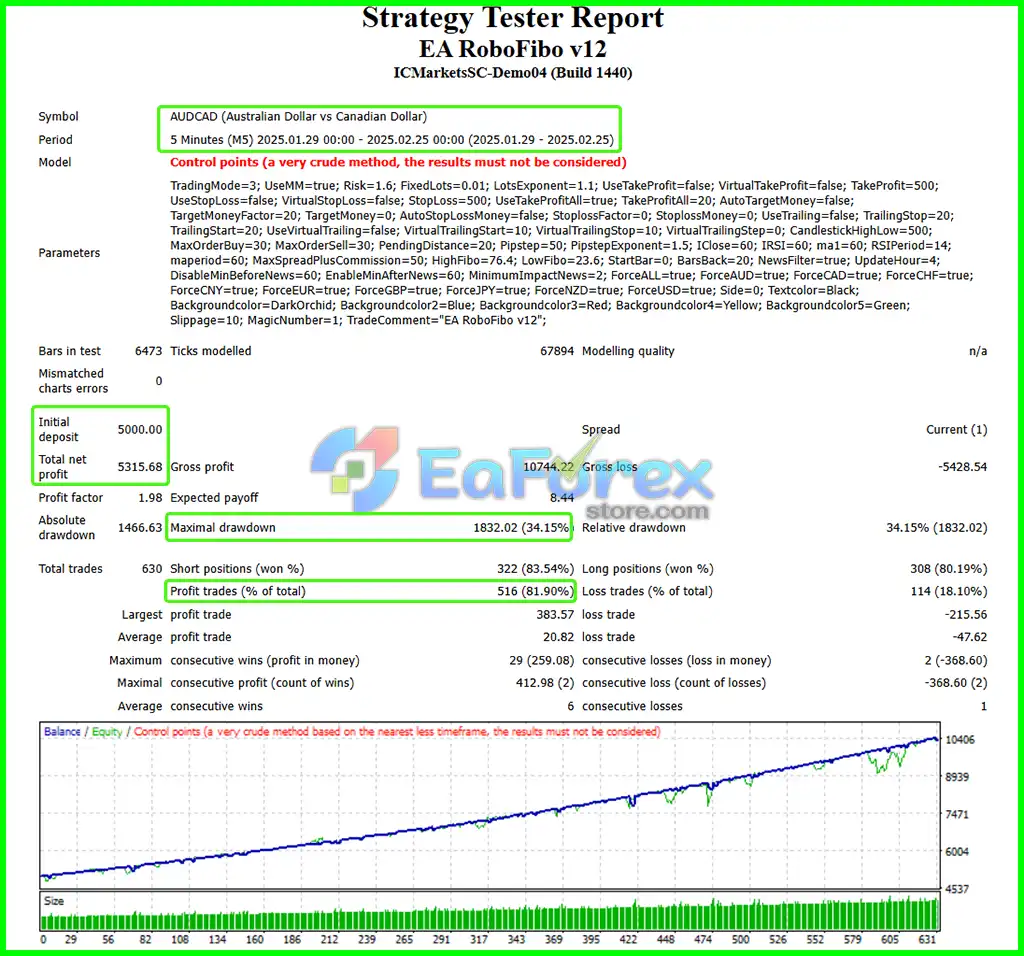This screenshot has width=1024, height=956.
Task: Click the net profit value "5315.68"
Action: tap(140, 467)
